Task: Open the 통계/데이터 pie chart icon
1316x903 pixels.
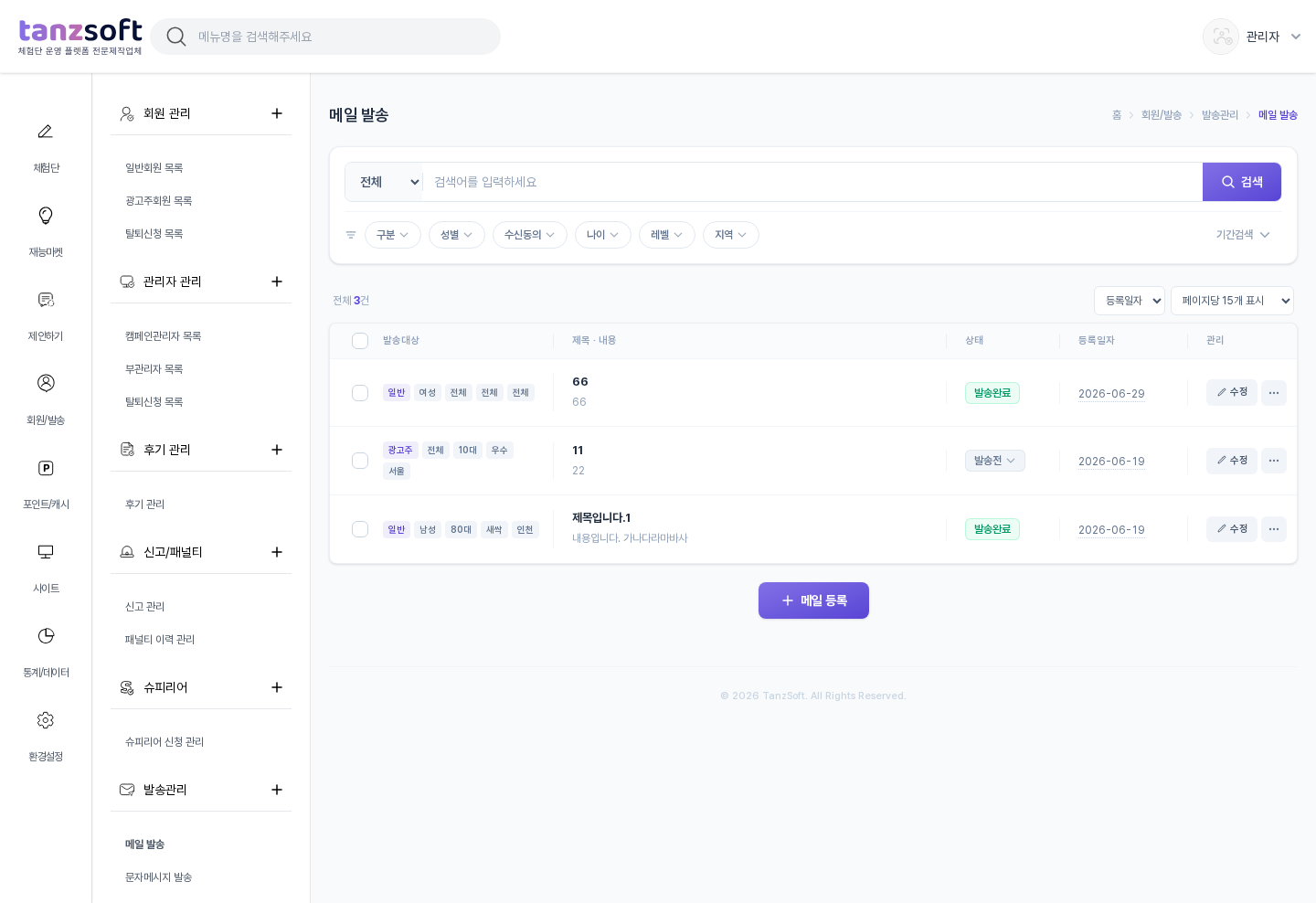Action: tap(46, 636)
